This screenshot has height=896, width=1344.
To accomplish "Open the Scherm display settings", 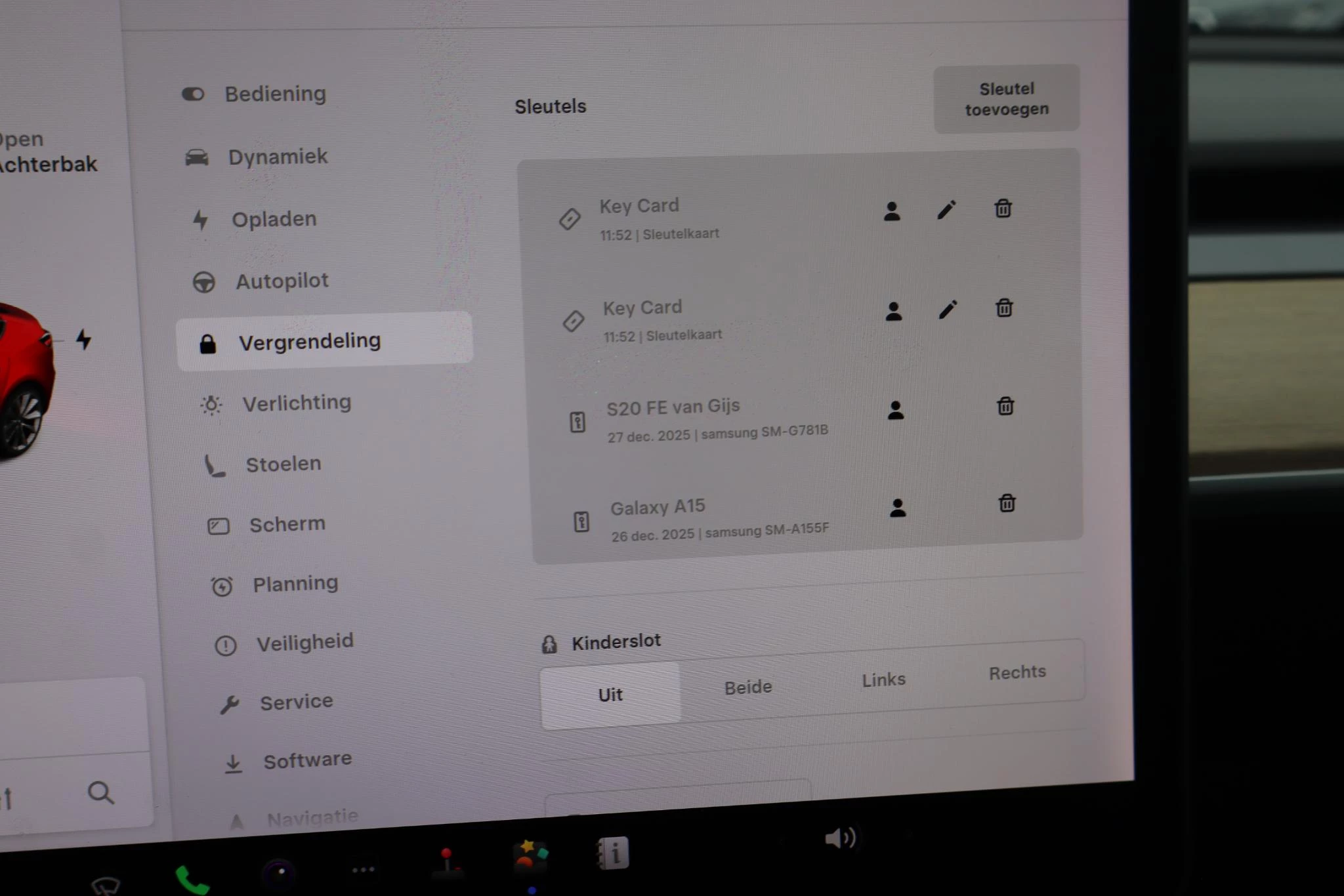I will coord(287,523).
